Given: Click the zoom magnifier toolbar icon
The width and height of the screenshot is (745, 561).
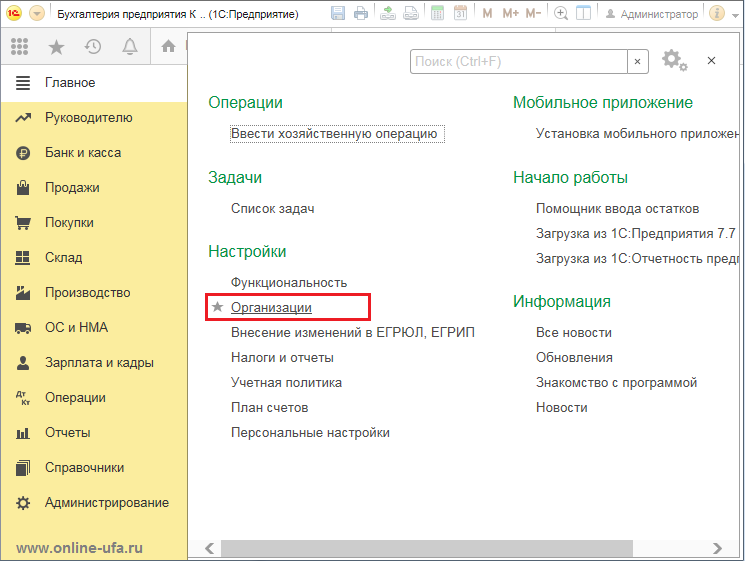Looking at the screenshot, I should click(x=561, y=13).
